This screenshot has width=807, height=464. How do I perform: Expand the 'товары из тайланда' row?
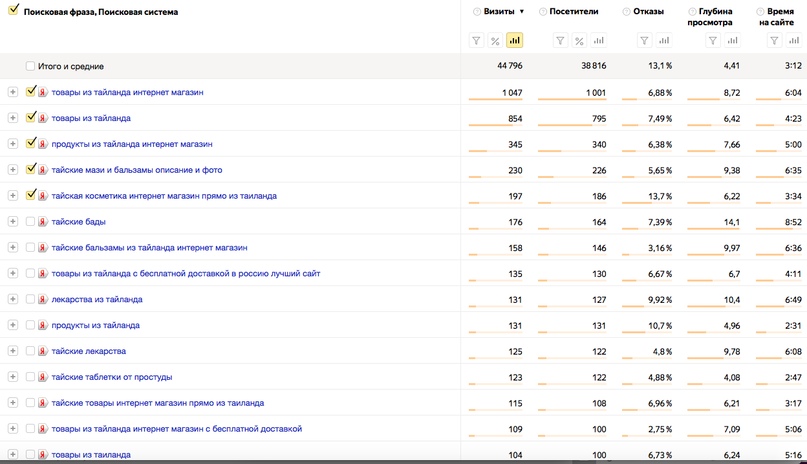click(x=13, y=118)
